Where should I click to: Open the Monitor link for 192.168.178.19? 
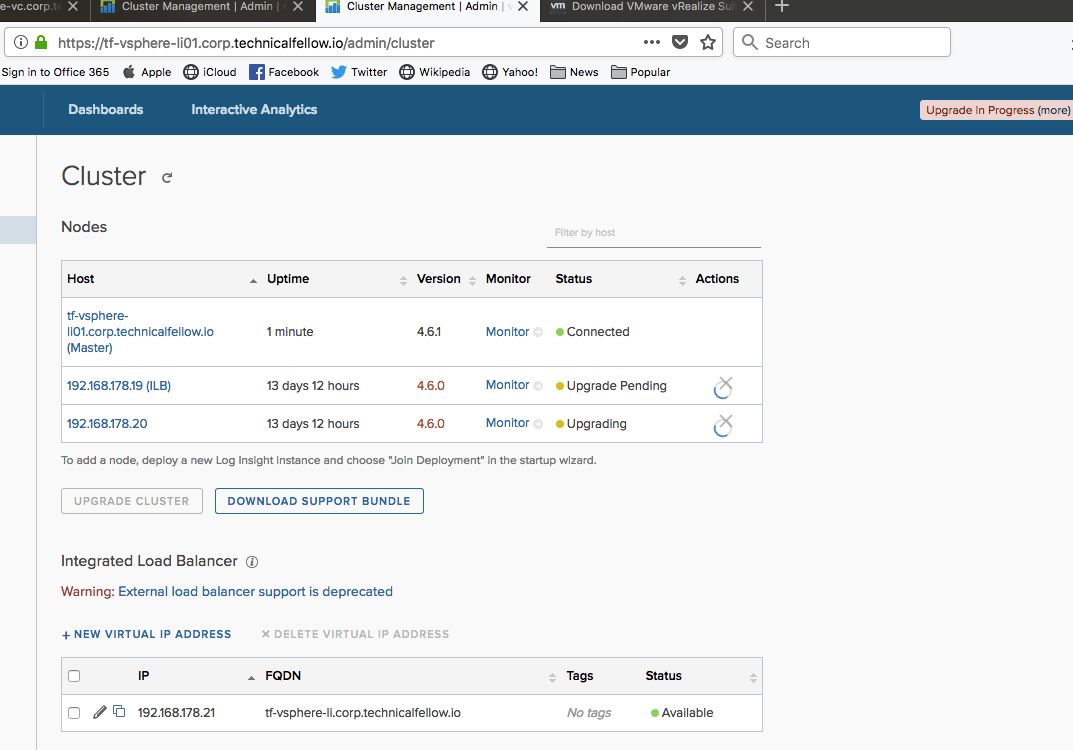point(507,385)
